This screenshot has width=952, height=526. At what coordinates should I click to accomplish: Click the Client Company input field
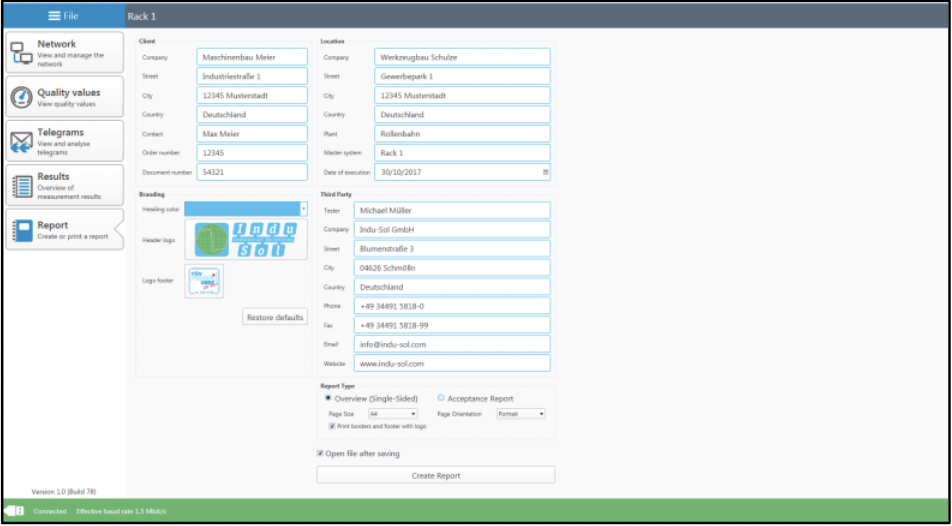[x=252, y=57]
